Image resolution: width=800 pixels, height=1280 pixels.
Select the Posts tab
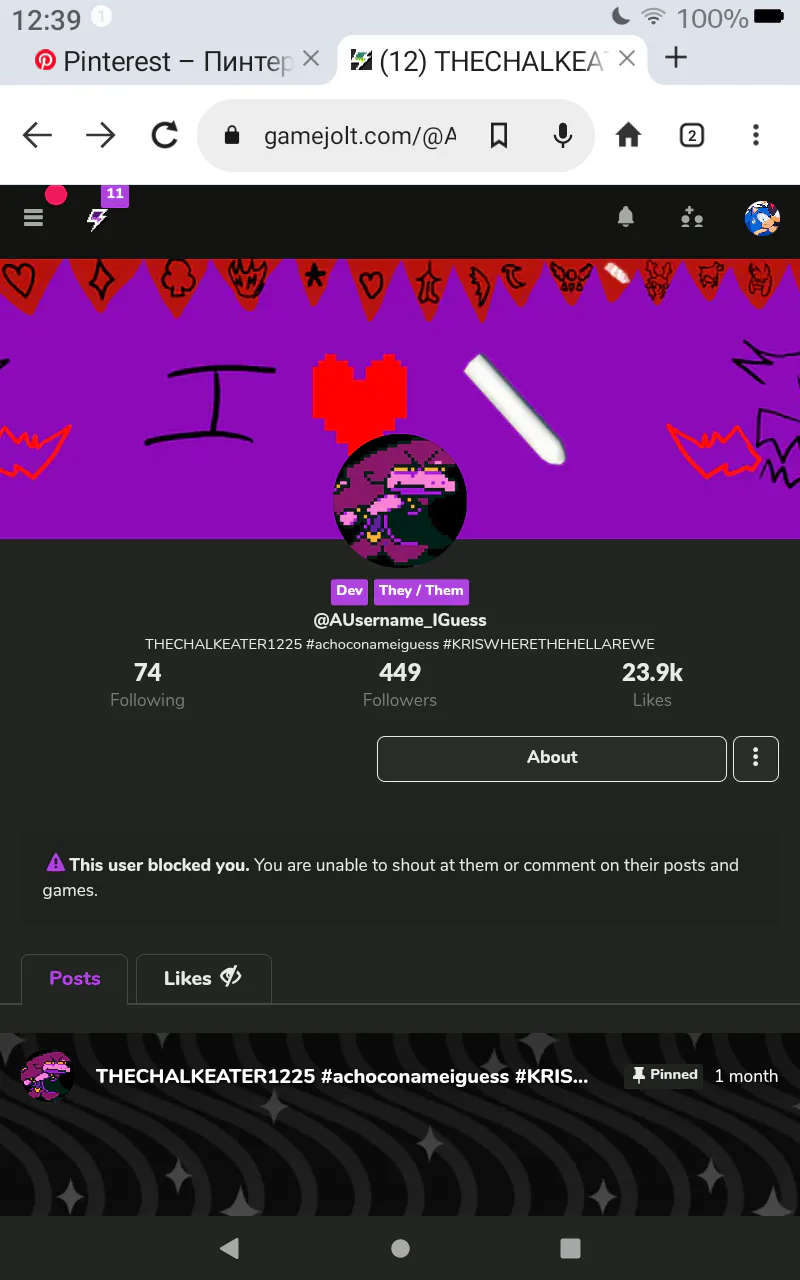point(75,978)
